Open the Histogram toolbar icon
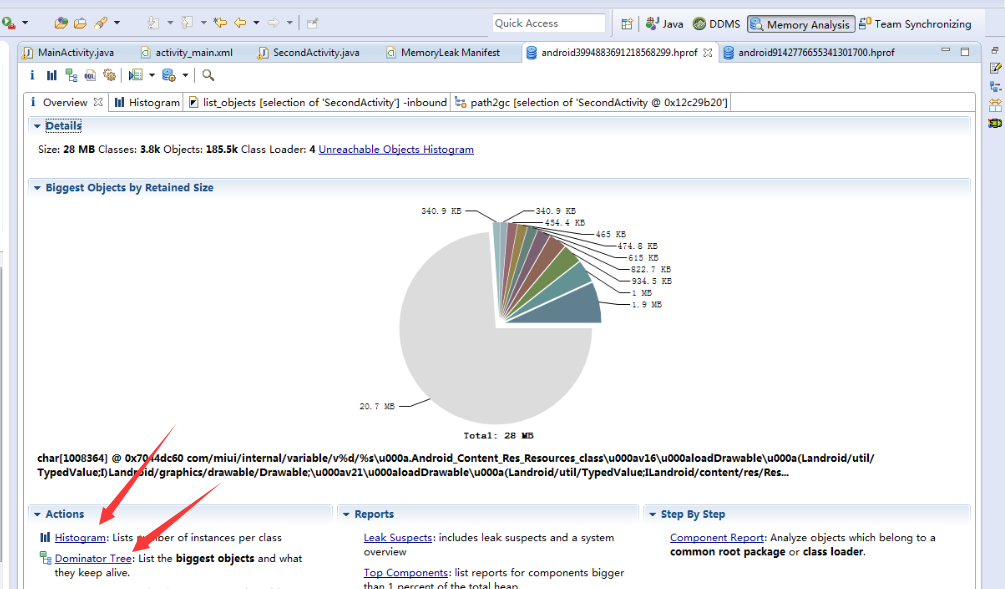Image resolution: width=1005 pixels, height=589 pixels. [51, 75]
